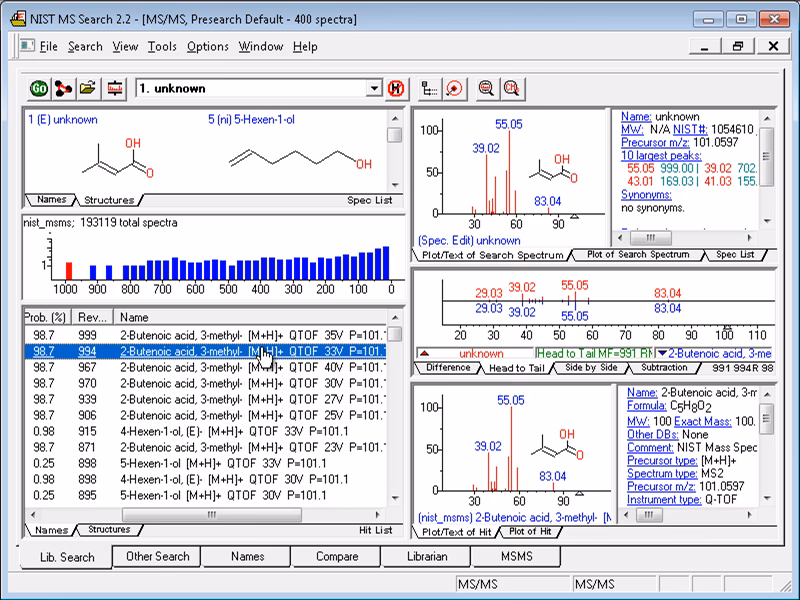Click the red histogram bar near 1000
The image size is (800, 600).
pos(69,270)
